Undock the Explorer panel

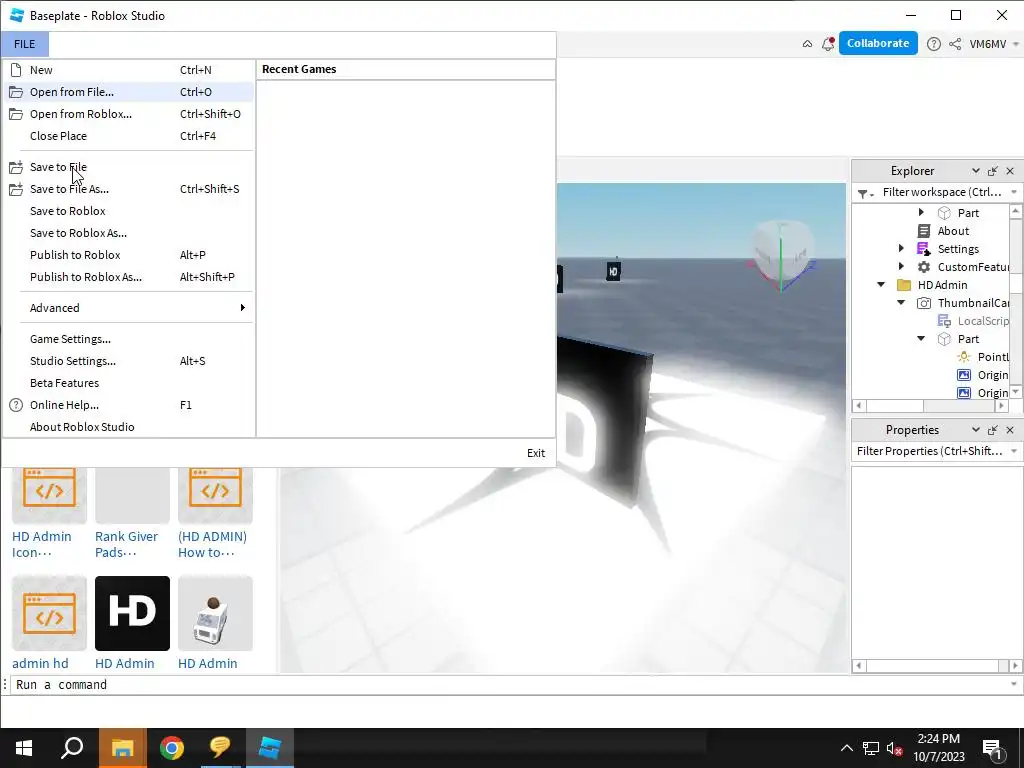pyautogui.click(x=993, y=171)
